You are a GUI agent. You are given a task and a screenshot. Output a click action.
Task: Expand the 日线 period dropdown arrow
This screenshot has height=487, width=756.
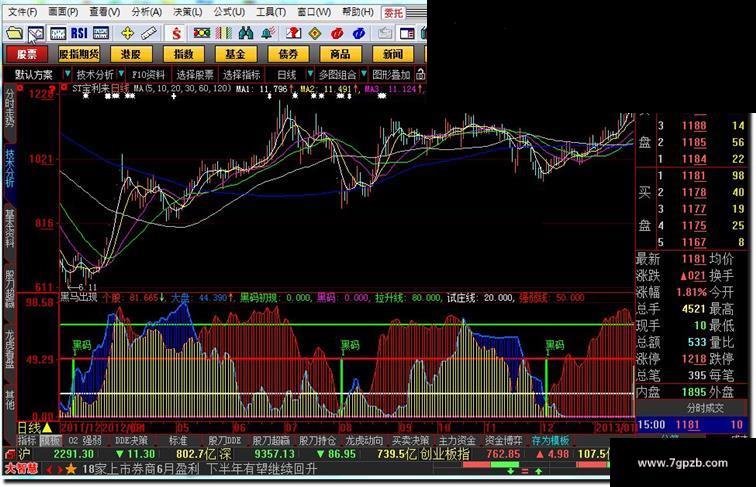[310, 74]
